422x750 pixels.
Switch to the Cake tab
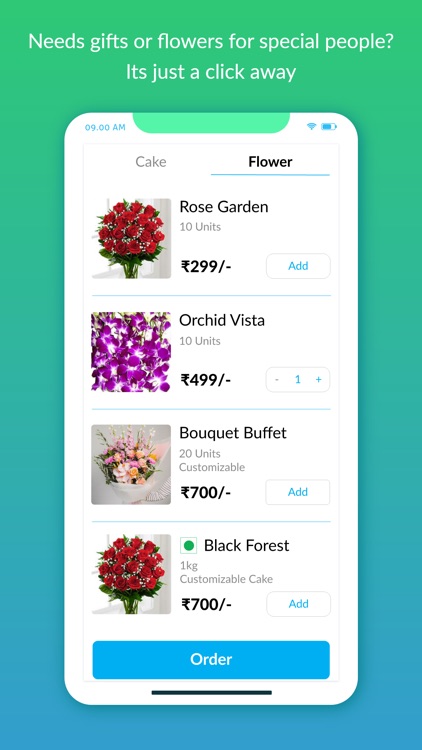(151, 162)
